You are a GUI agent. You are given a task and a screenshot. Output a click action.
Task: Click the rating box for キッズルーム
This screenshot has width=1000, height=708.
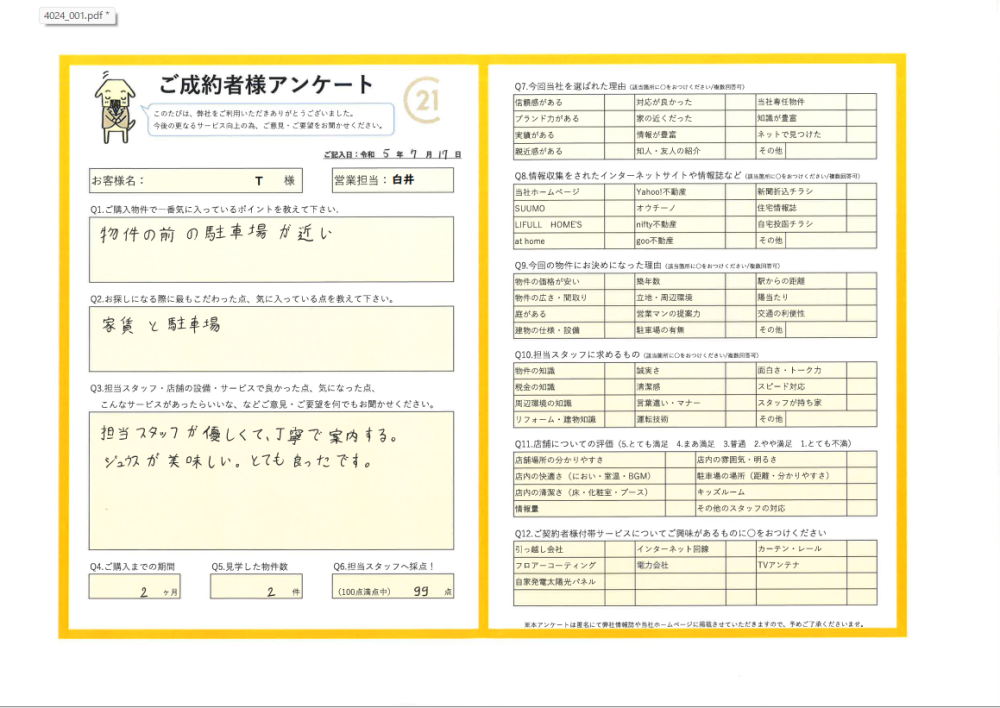pos(862,493)
